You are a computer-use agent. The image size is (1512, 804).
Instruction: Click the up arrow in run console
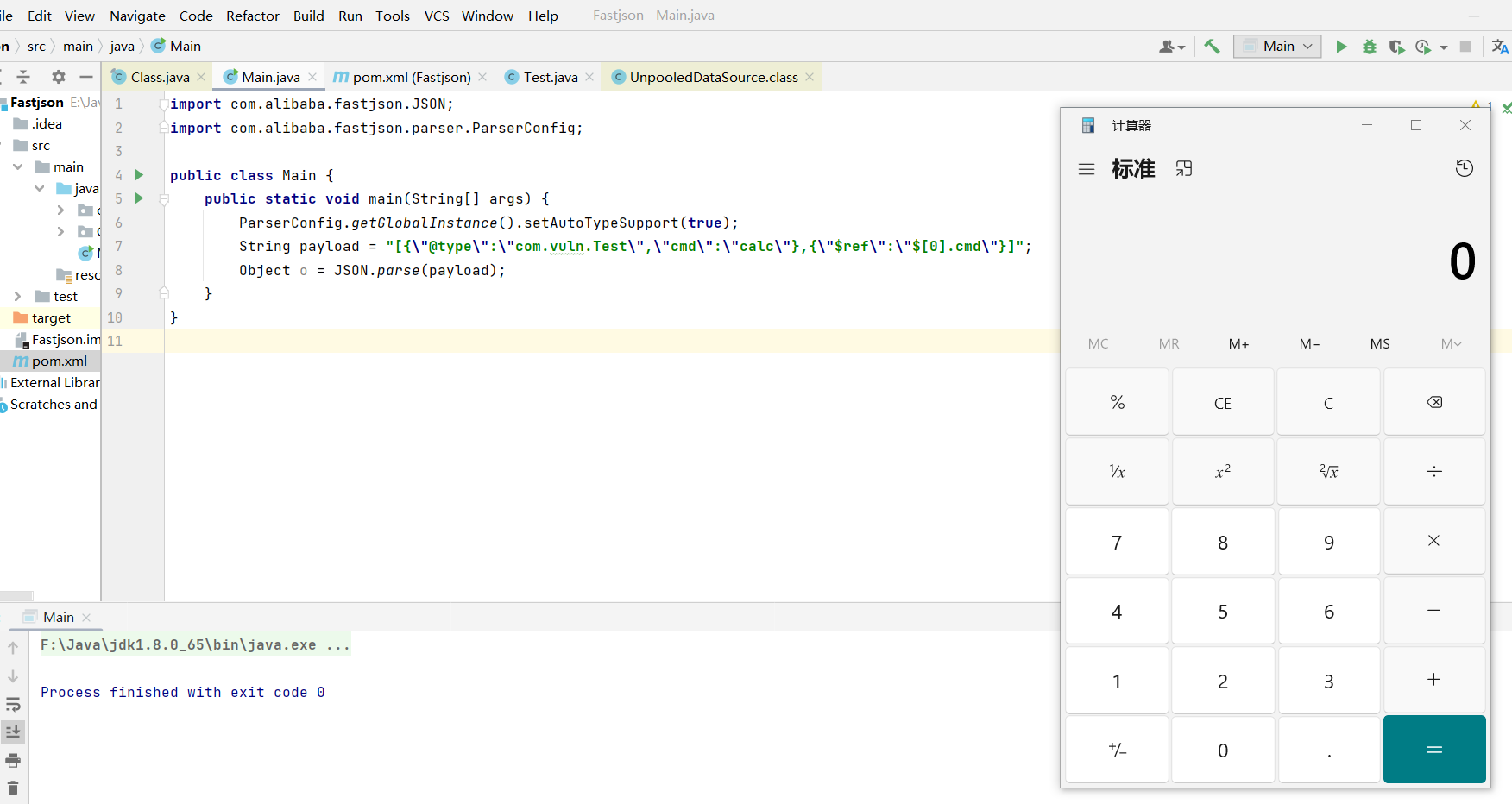[x=13, y=647]
